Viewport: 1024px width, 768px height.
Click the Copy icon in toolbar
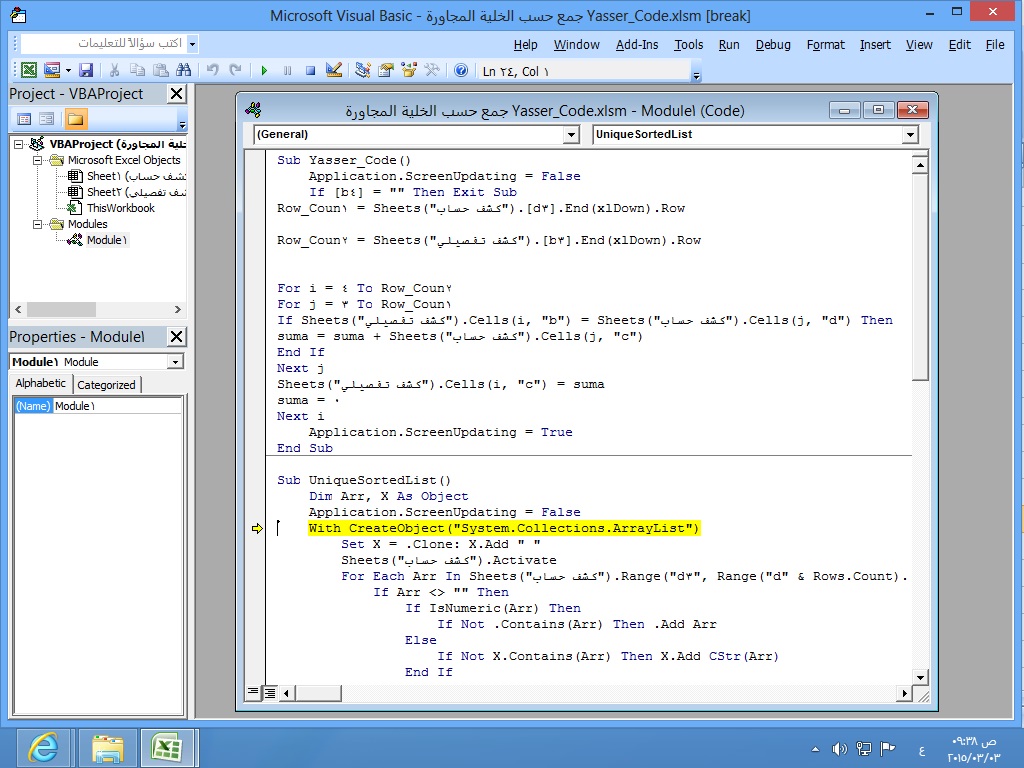click(137, 71)
